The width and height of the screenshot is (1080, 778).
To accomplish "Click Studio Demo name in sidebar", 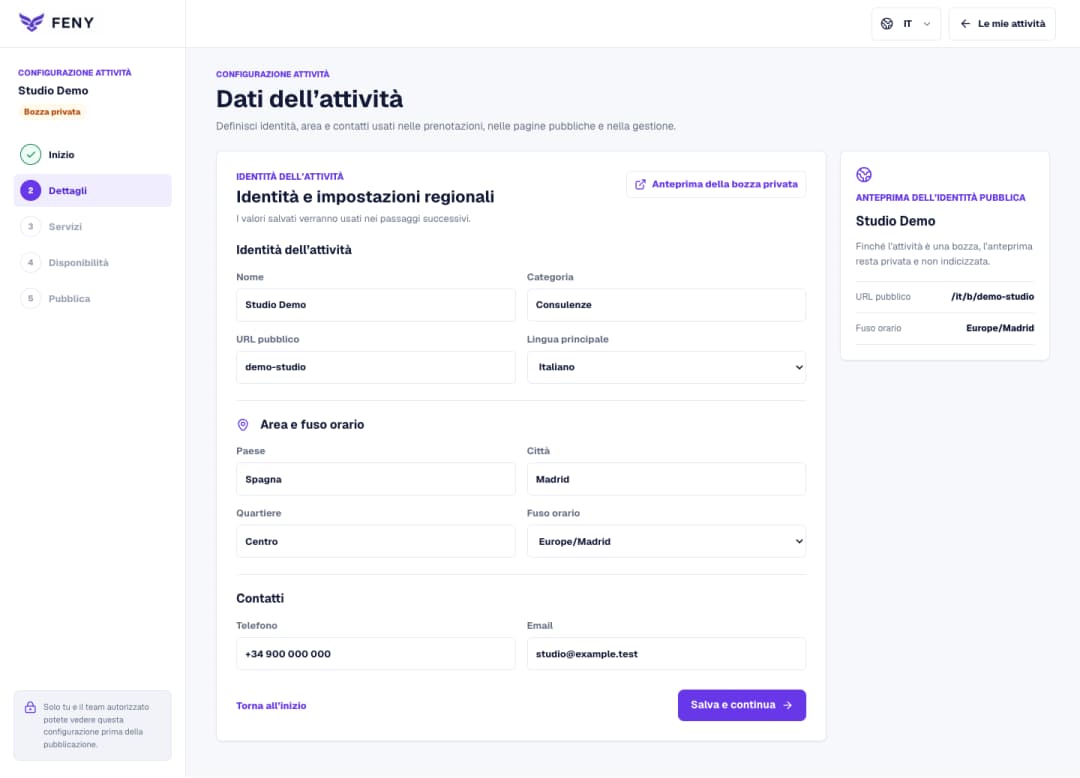I will tap(53, 90).
